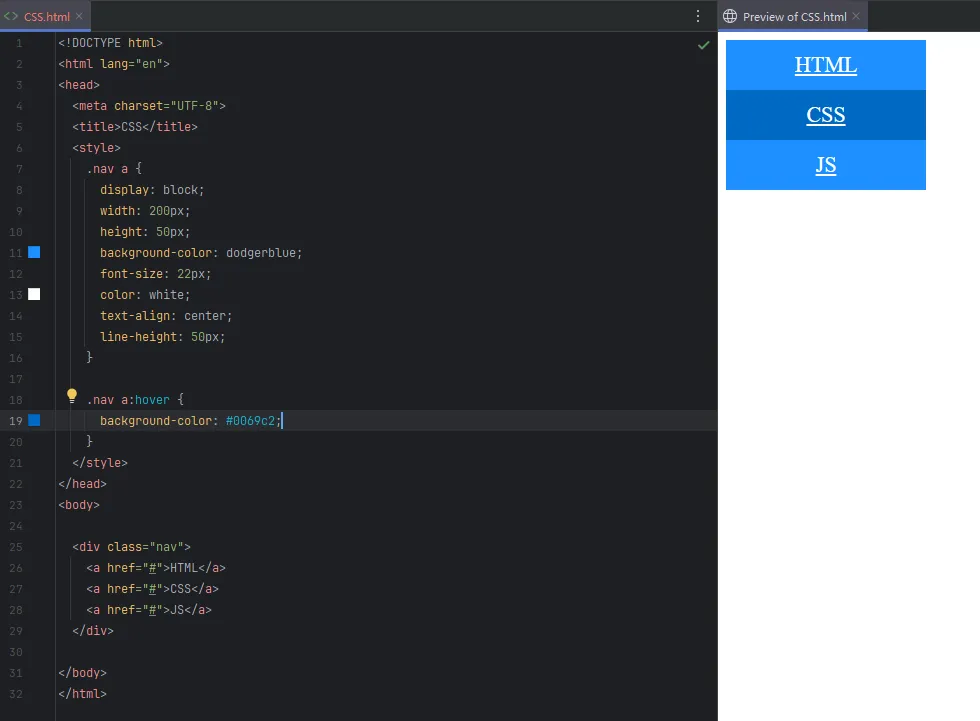Open the editor tab options three-dot menu
The image size is (980, 721).
click(x=698, y=16)
